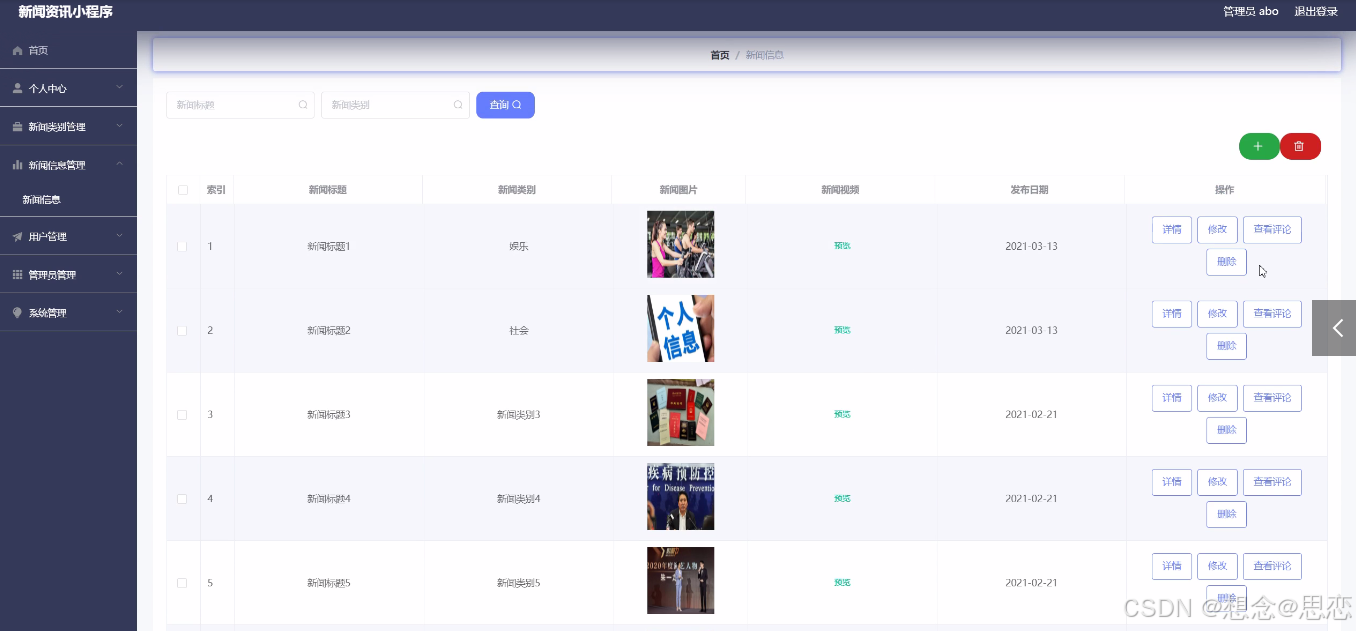Screen dimensions: 1356x631
Task: Click the passports photo thumbnail in row 3
Action: tap(680, 412)
